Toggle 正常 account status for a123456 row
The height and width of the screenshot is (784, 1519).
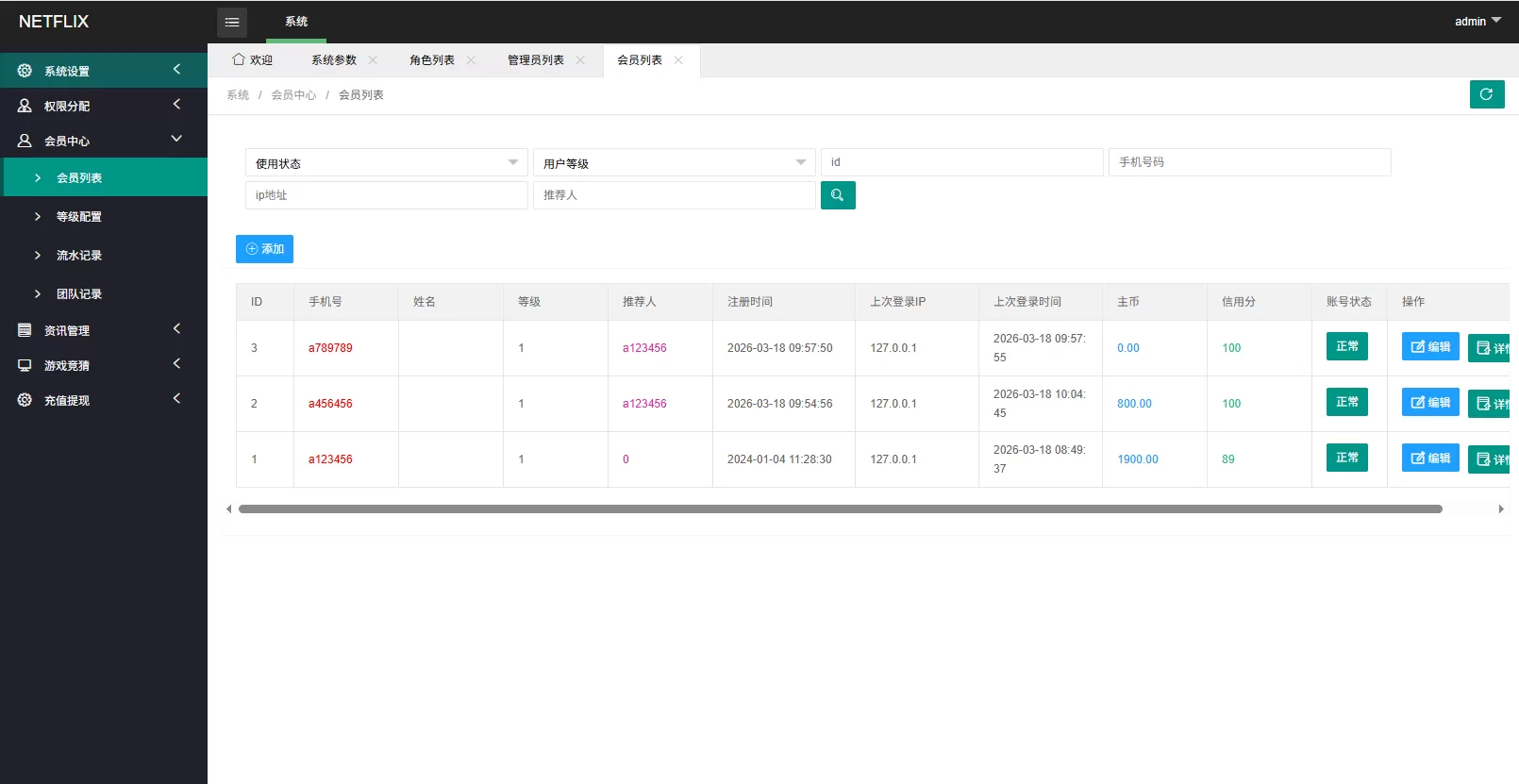[x=1346, y=459]
